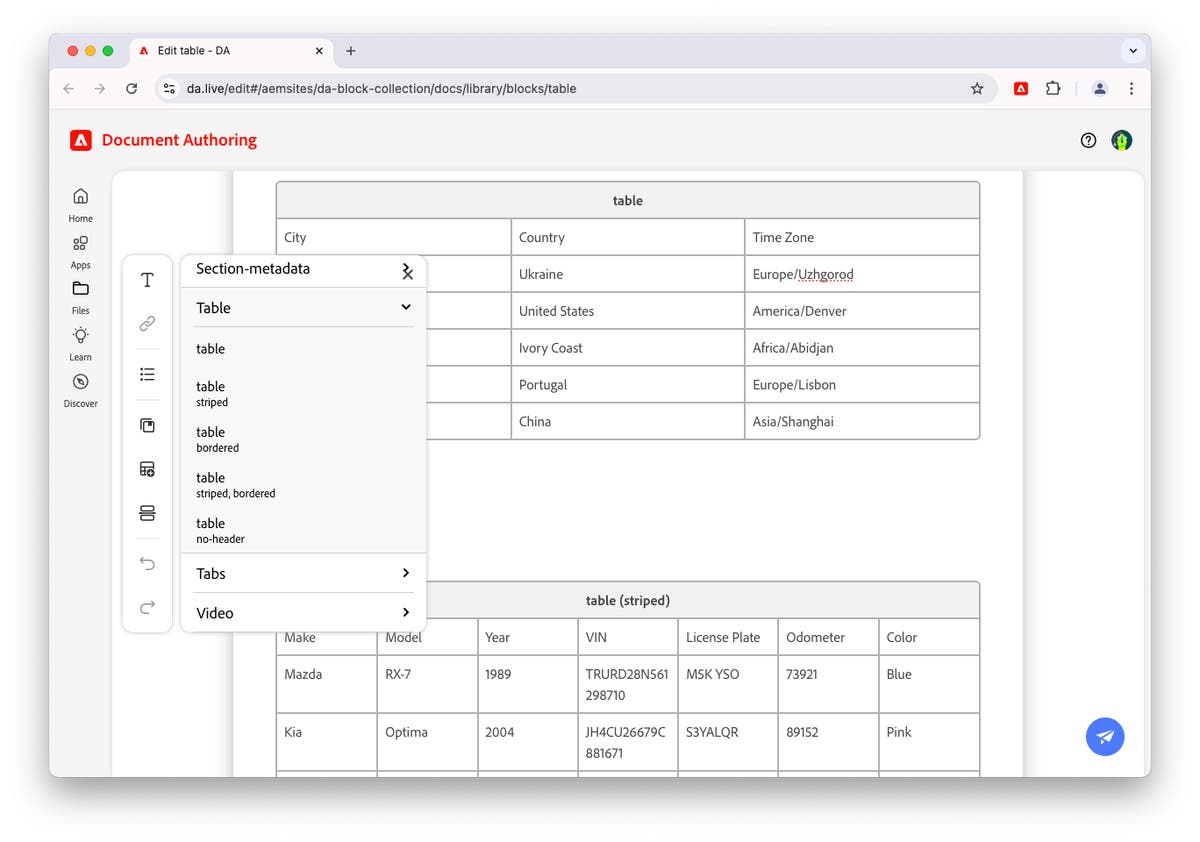Go to Home in sidebar

81,205
